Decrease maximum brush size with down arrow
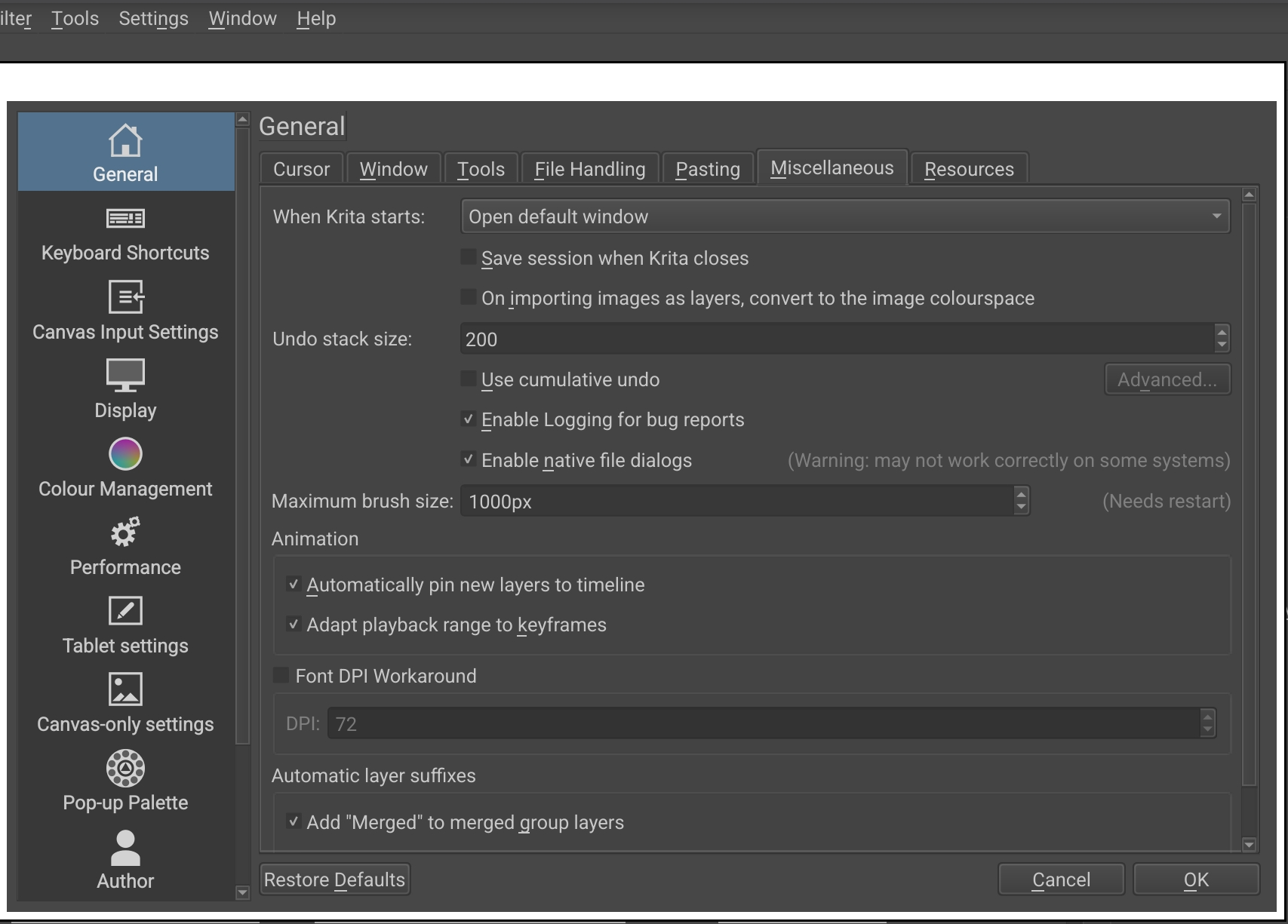Image resolution: width=1288 pixels, height=924 pixels. point(1021,508)
